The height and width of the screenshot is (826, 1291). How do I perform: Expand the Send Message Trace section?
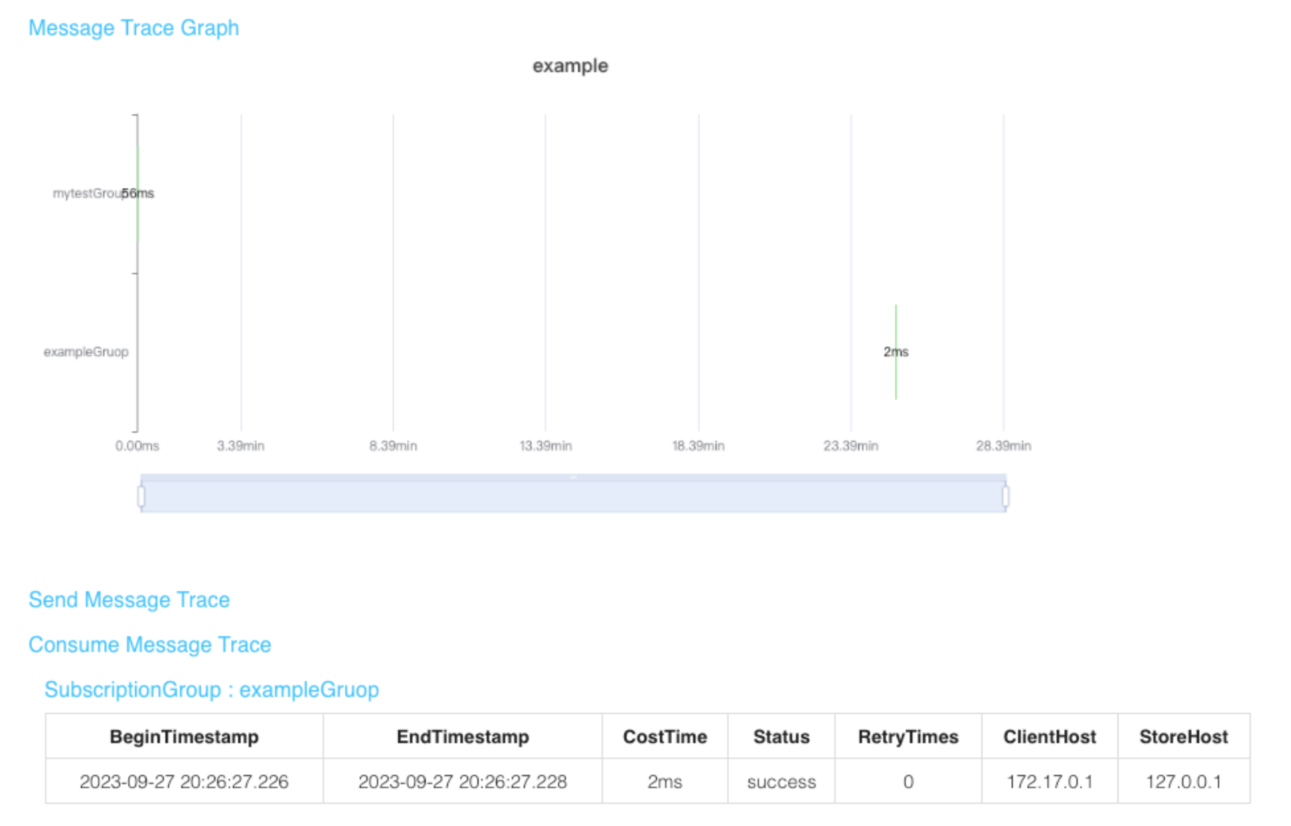[129, 600]
